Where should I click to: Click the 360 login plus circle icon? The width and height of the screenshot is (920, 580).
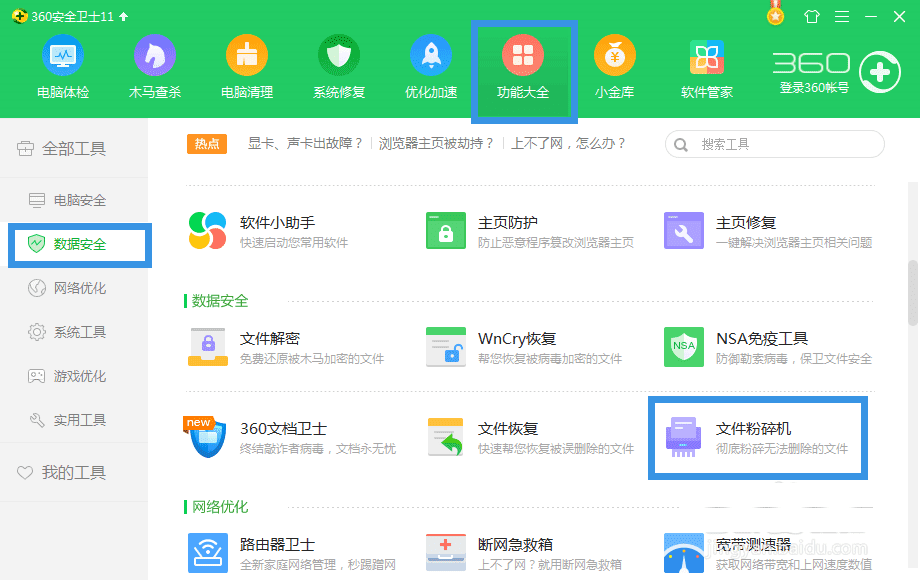pos(880,72)
